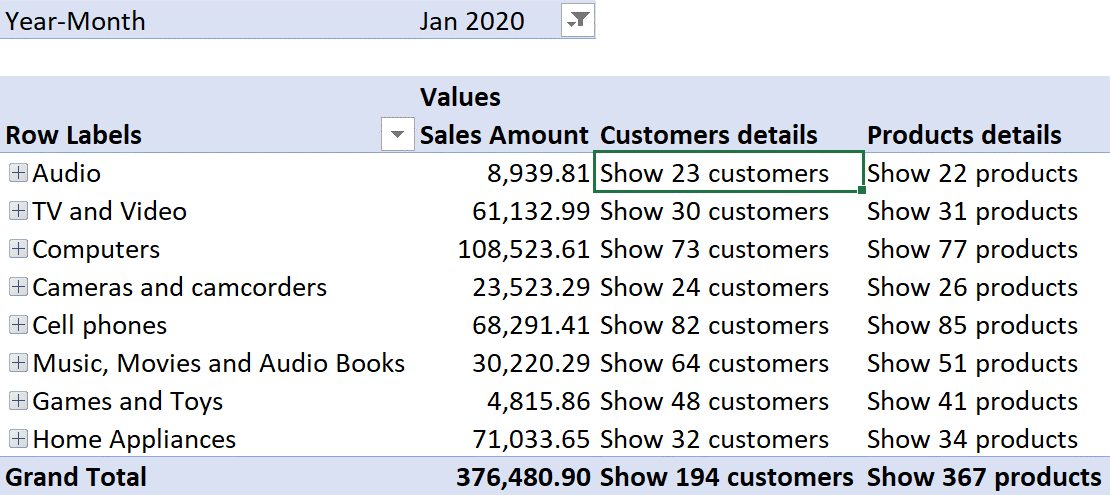
Task: Click Show 367 products grand total
Action: (x=984, y=477)
